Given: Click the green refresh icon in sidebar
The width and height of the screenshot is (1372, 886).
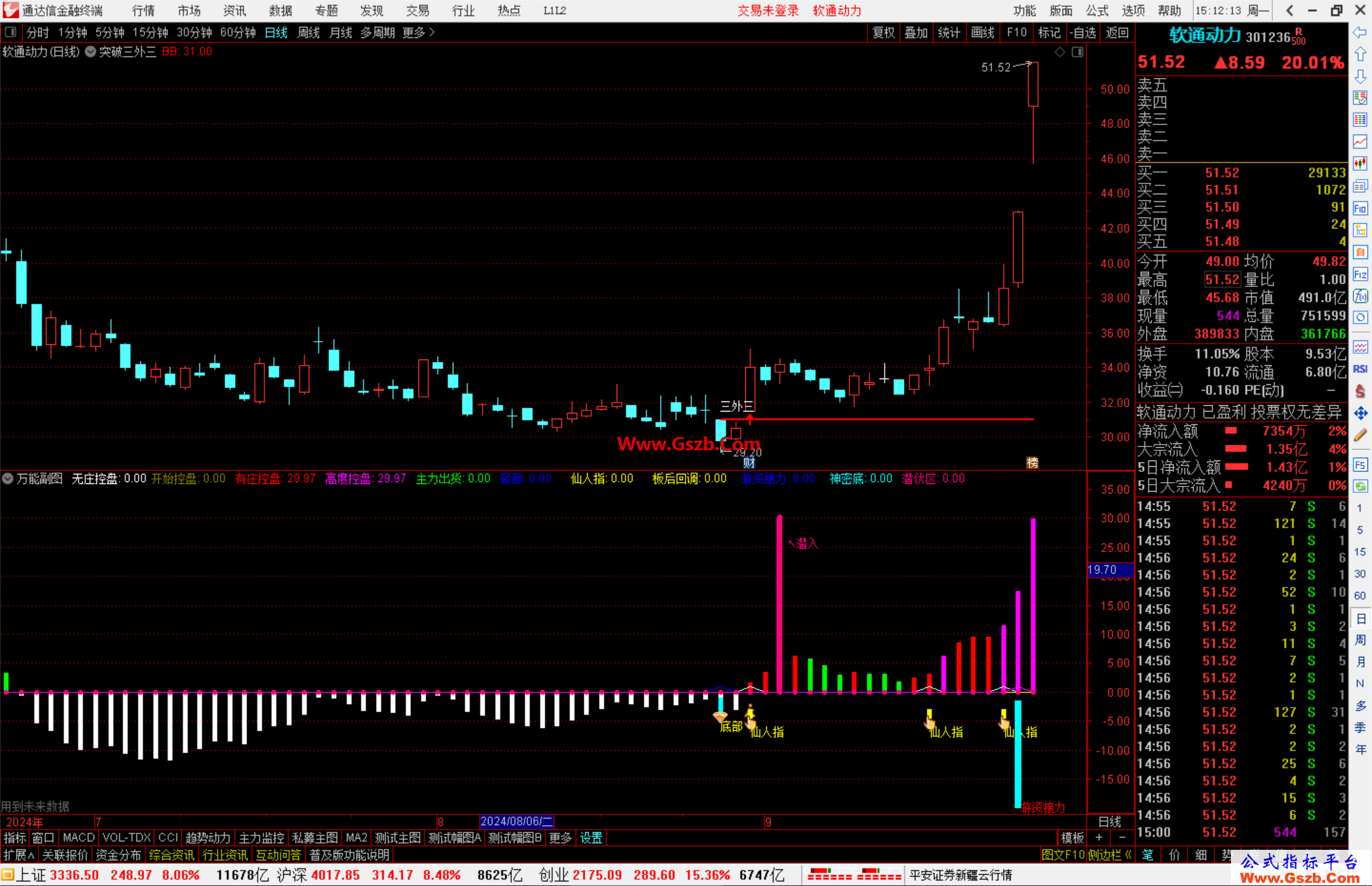Looking at the screenshot, I should [1360, 487].
